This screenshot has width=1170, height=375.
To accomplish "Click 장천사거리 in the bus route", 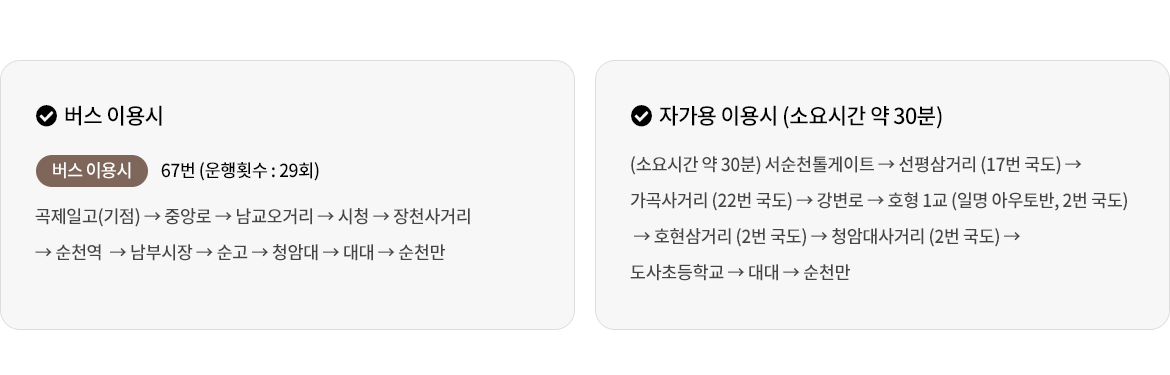I will pos(432,217).
